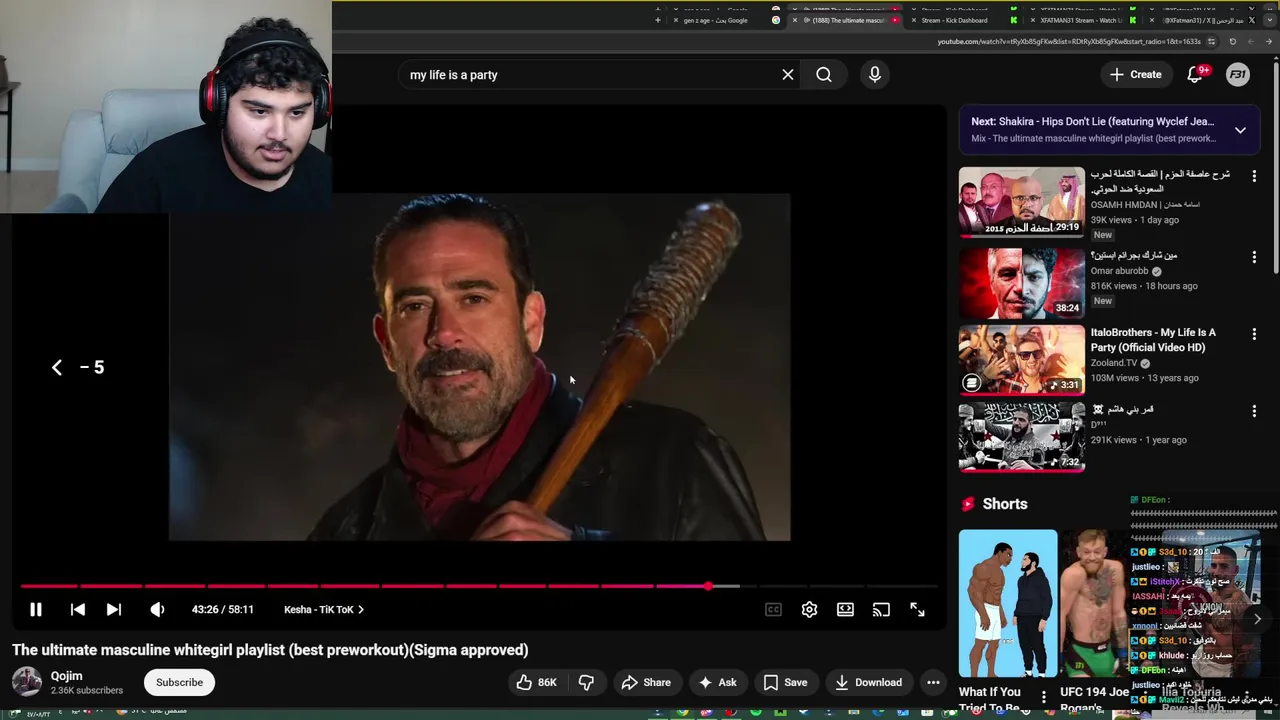Open the 29:19 OSAMH HMDAN video thumbnail
1280x720 pixels.
tap(1021, 202)
